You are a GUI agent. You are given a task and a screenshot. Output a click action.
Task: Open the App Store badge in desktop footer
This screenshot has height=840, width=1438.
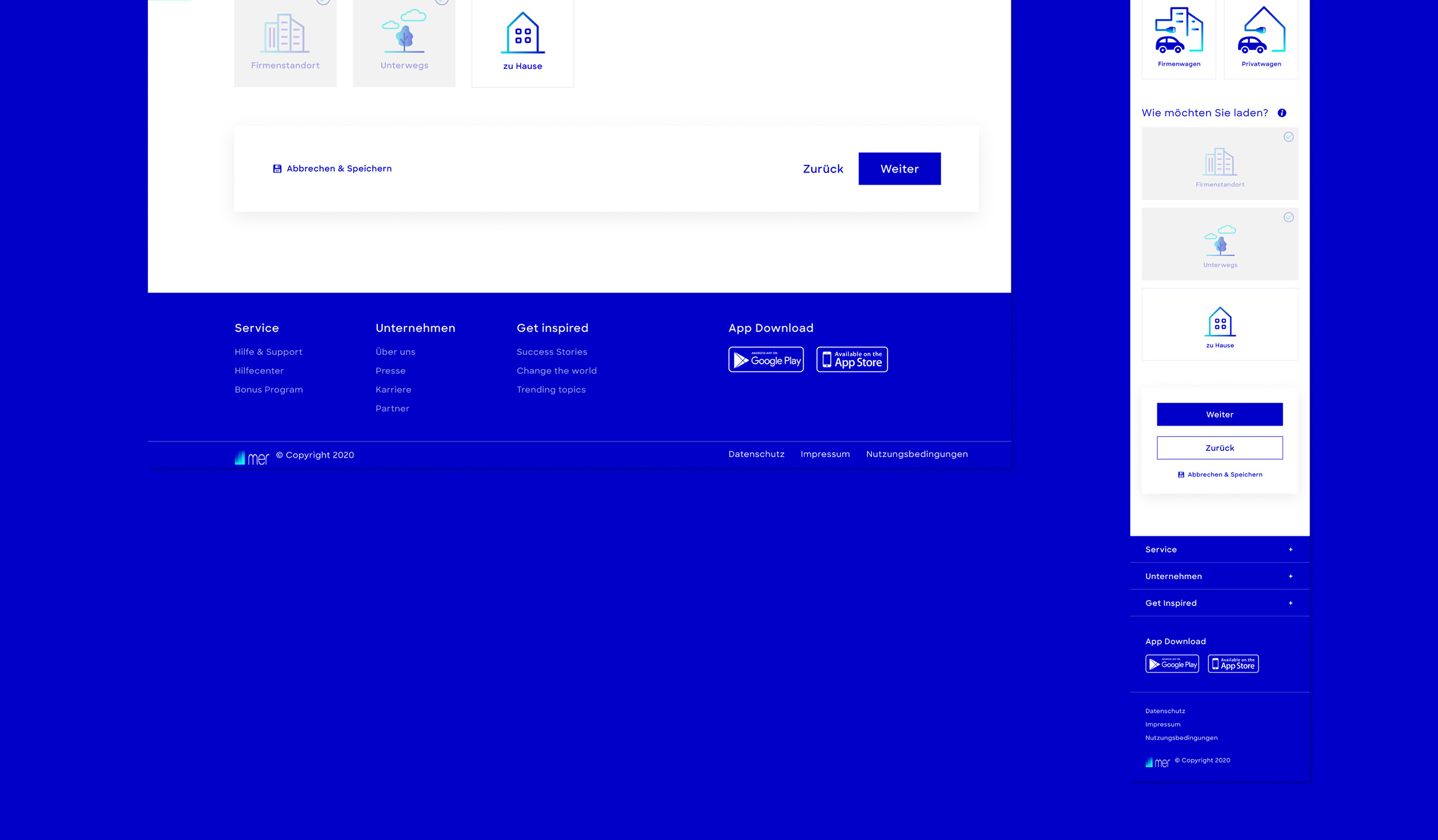[x=852, y=360]
